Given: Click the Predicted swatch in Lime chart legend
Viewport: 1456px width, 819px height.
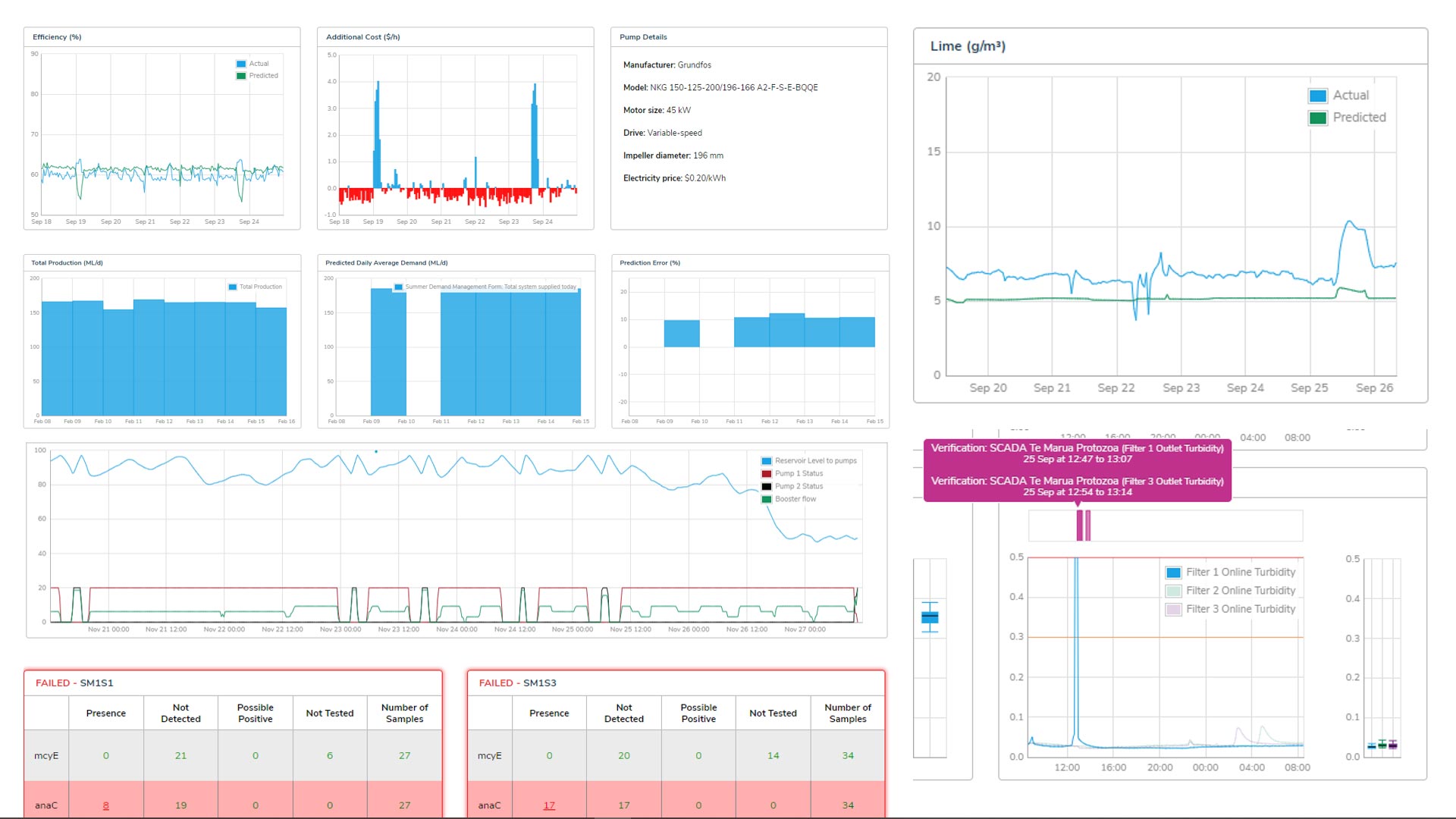Looking at the screenshot, I should click(1317, 118).
